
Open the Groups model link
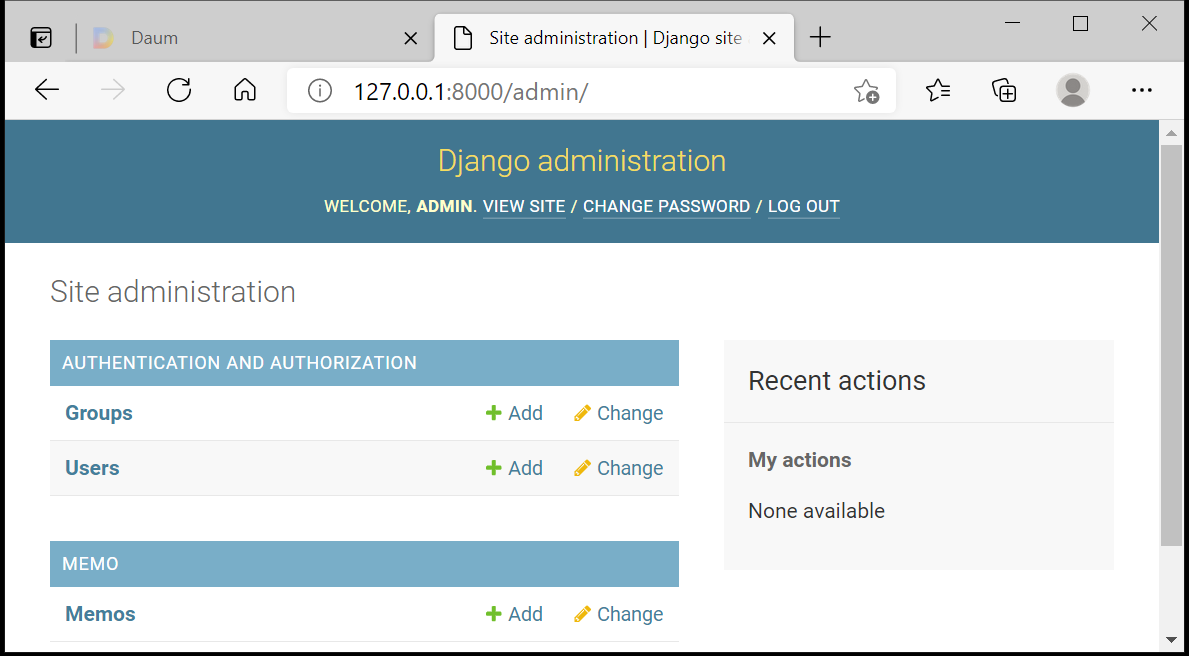(x=99, y=413)
